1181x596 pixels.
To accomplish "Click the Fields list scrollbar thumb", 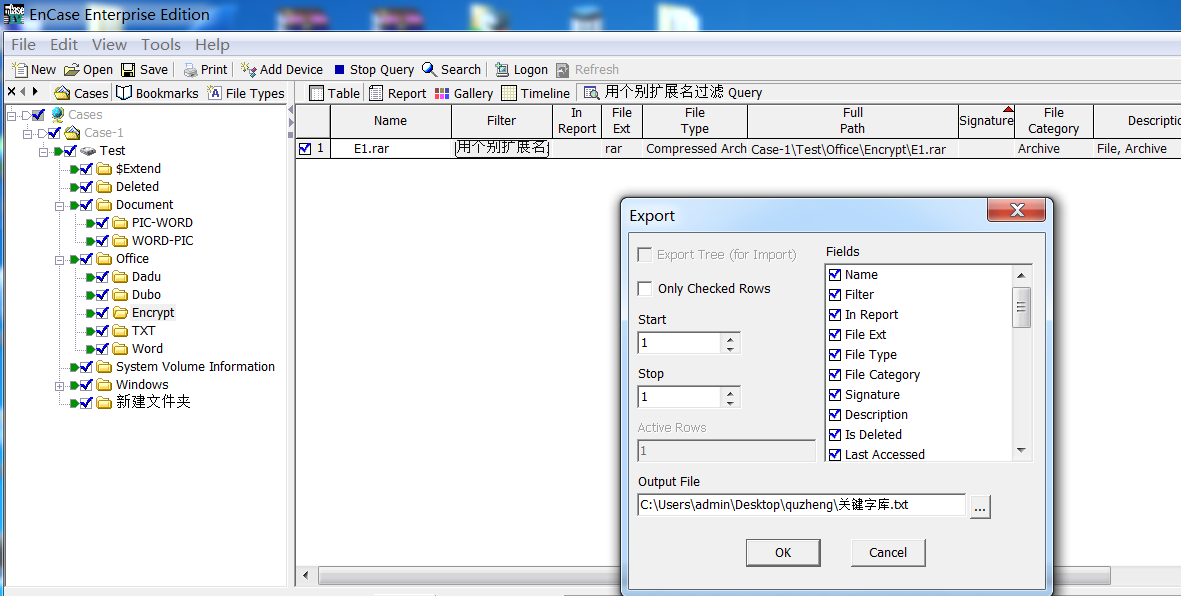I will pyautogui.click(x=1021, y=307).
